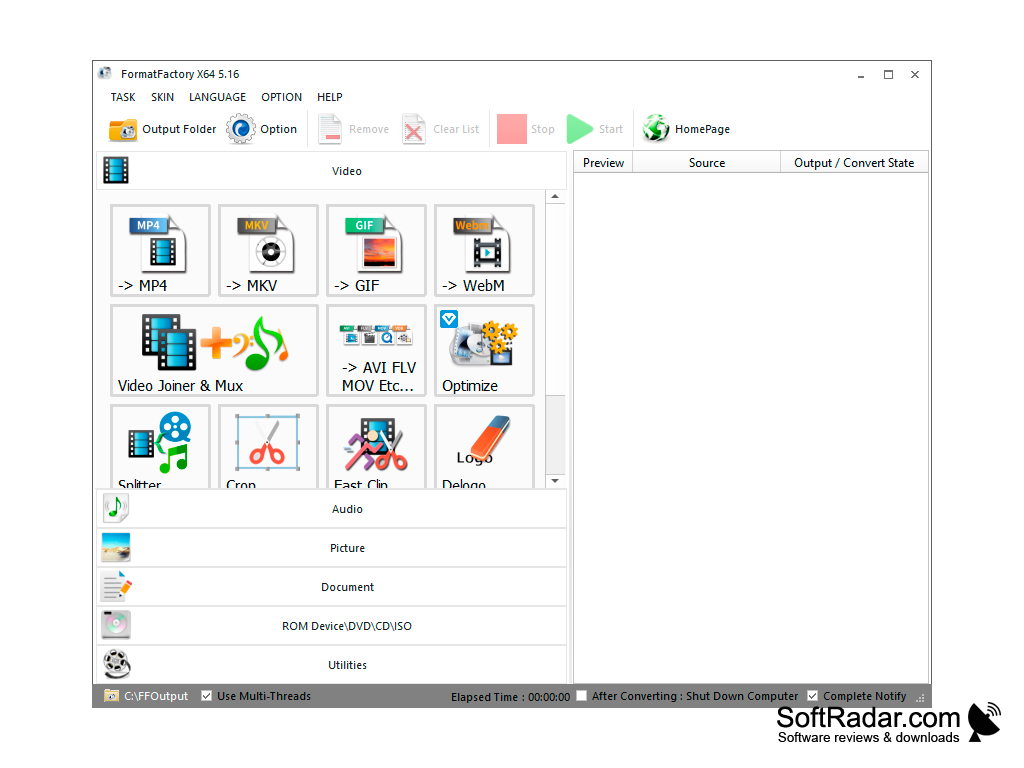Click the Output Folder toolbar icon

(x=123, y=129)
